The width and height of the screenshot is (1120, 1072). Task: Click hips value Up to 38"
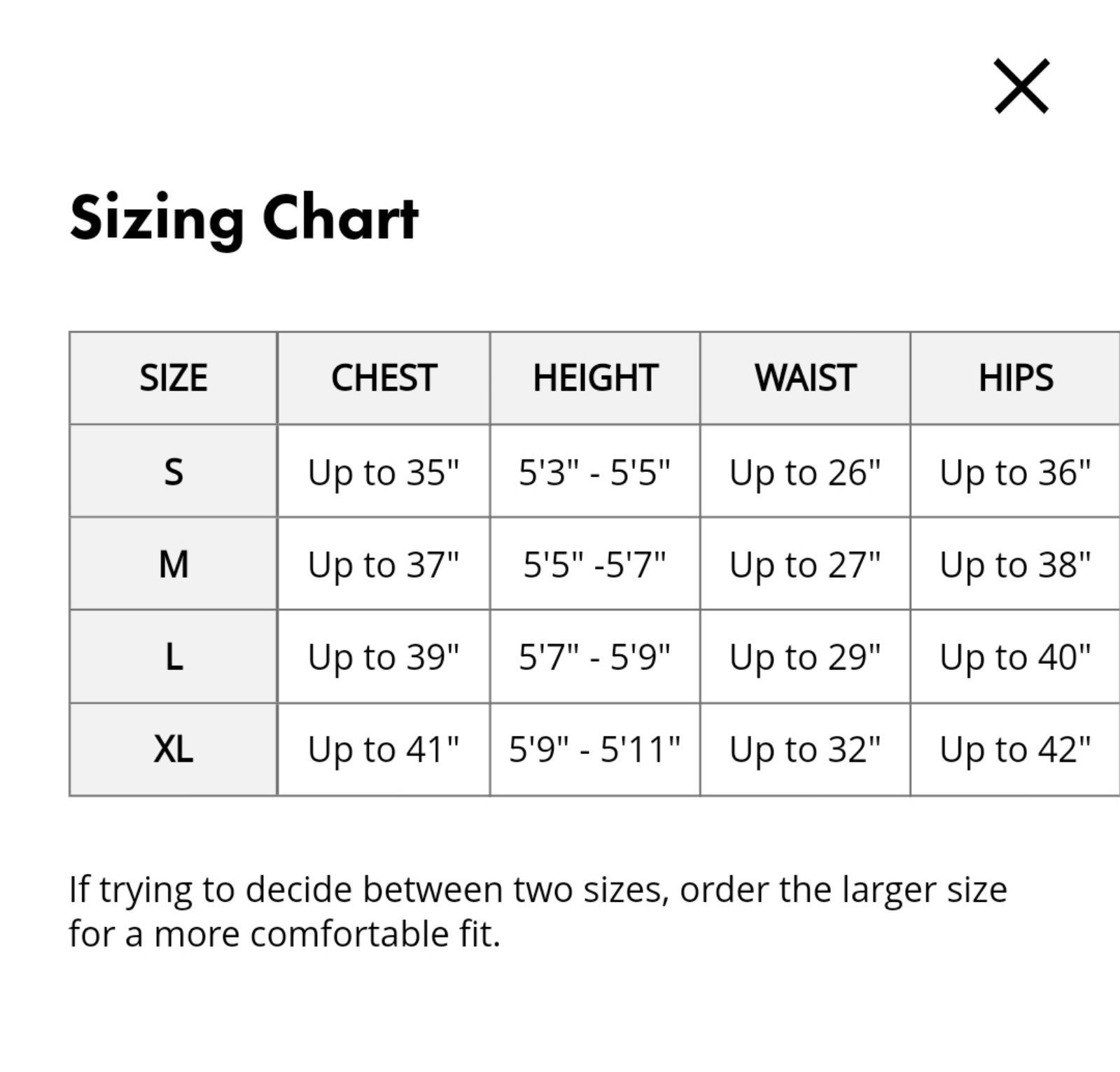(x=1016, y=566)
